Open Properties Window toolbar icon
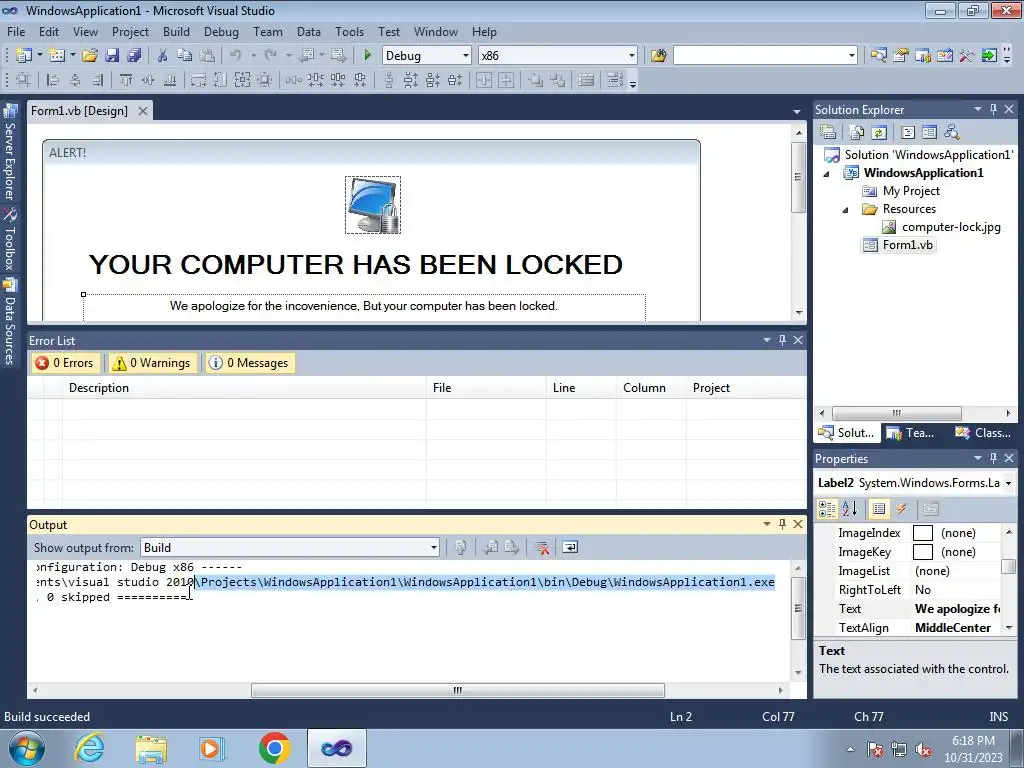 pyautogui.click(x=901, y=56)
